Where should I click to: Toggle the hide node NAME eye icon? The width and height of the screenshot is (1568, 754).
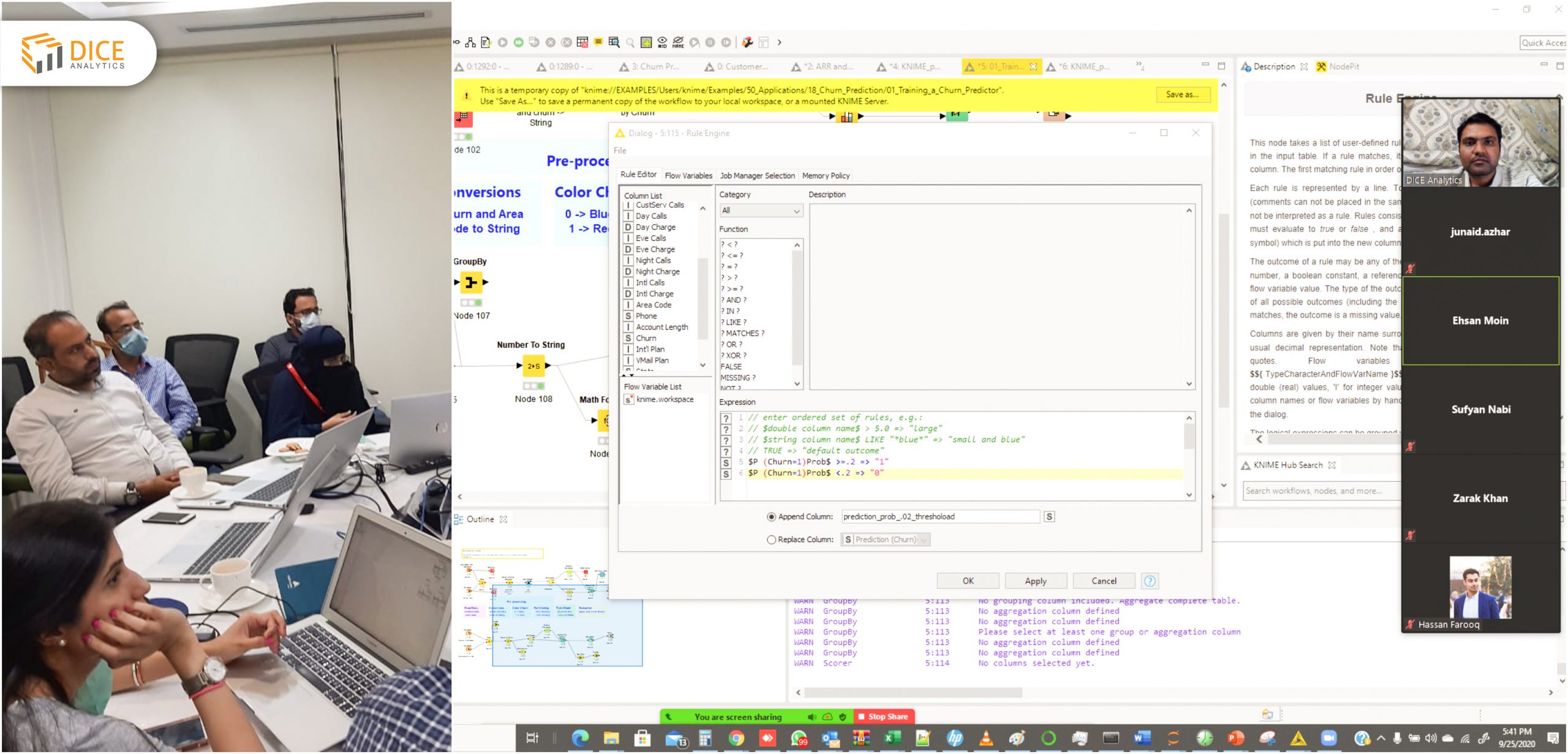coord(678,42)
